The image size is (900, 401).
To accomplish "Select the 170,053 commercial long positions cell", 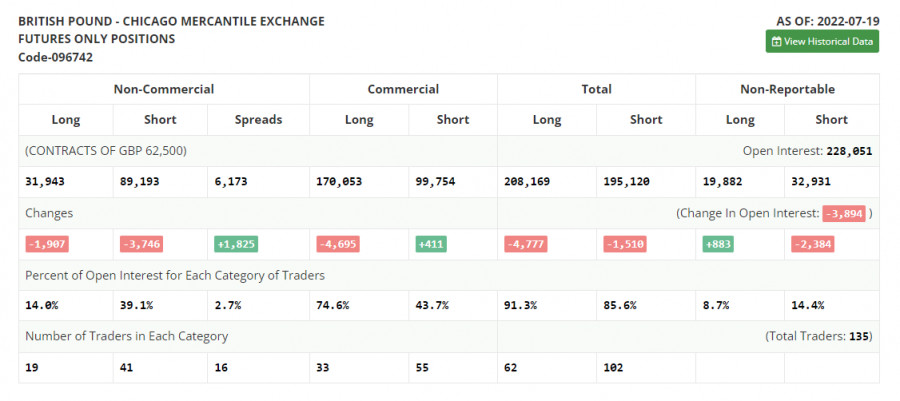I will click(x=339, y=182).
